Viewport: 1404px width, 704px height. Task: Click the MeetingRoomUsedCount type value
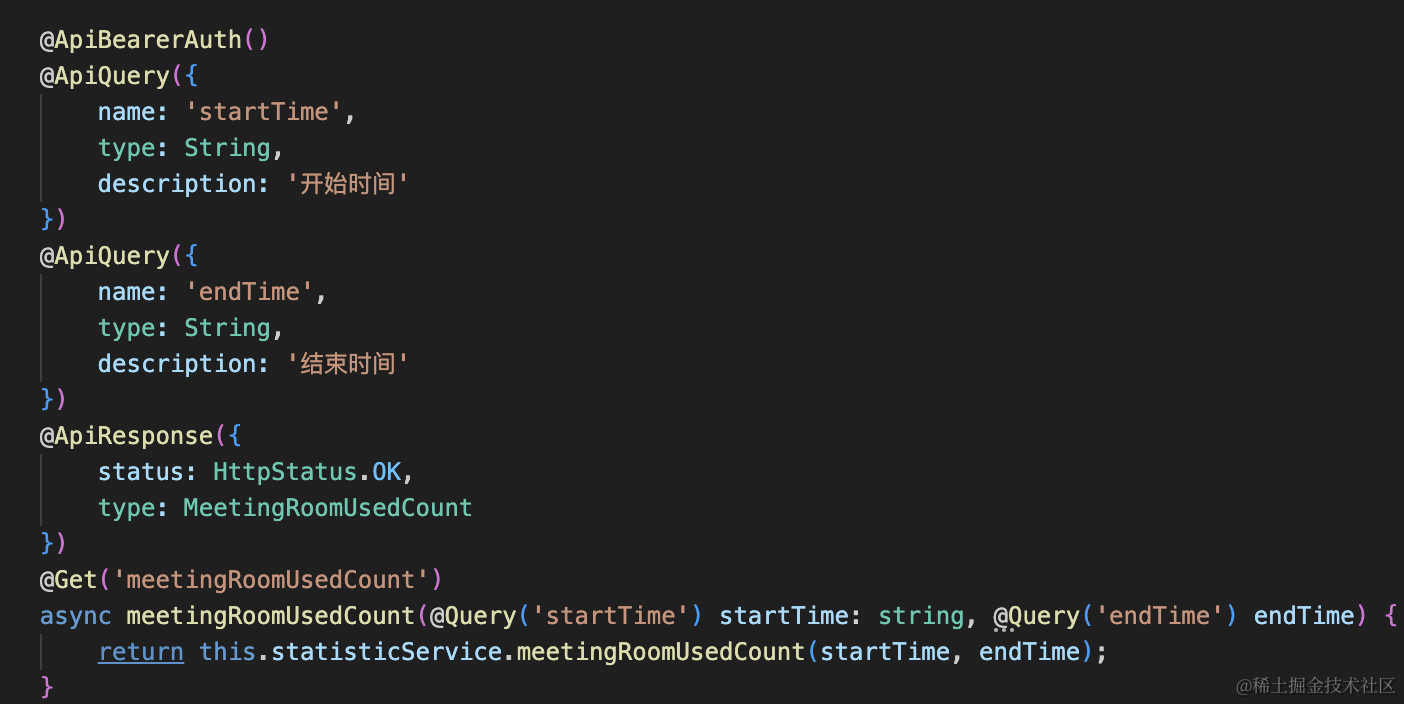[x=328, y=508]
